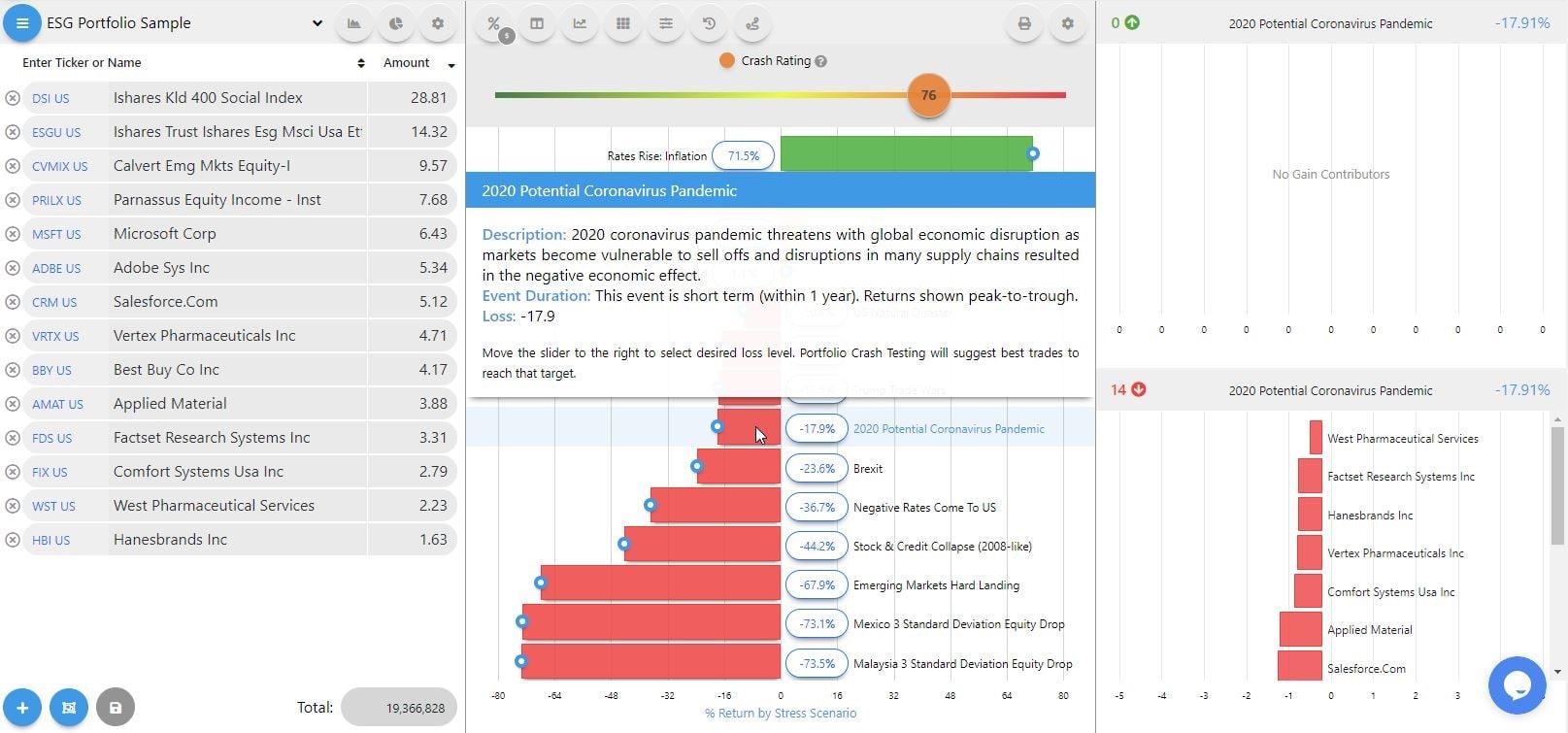Open the grid view toolbar icon
This screenshot has height=733, width=1568.
click(623, 23)
